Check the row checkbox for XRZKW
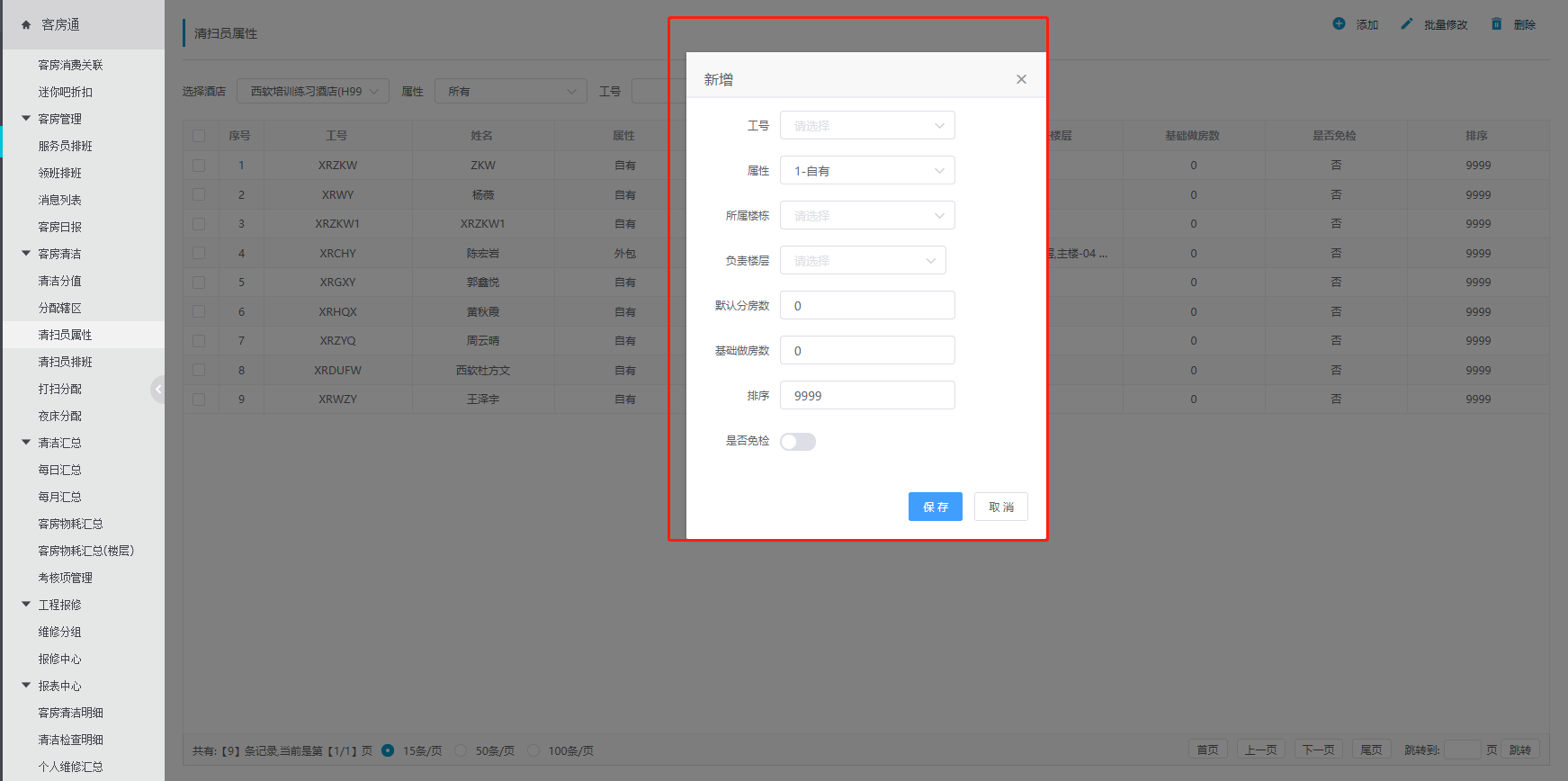The image size is (1568, 781). pos(199,166)
